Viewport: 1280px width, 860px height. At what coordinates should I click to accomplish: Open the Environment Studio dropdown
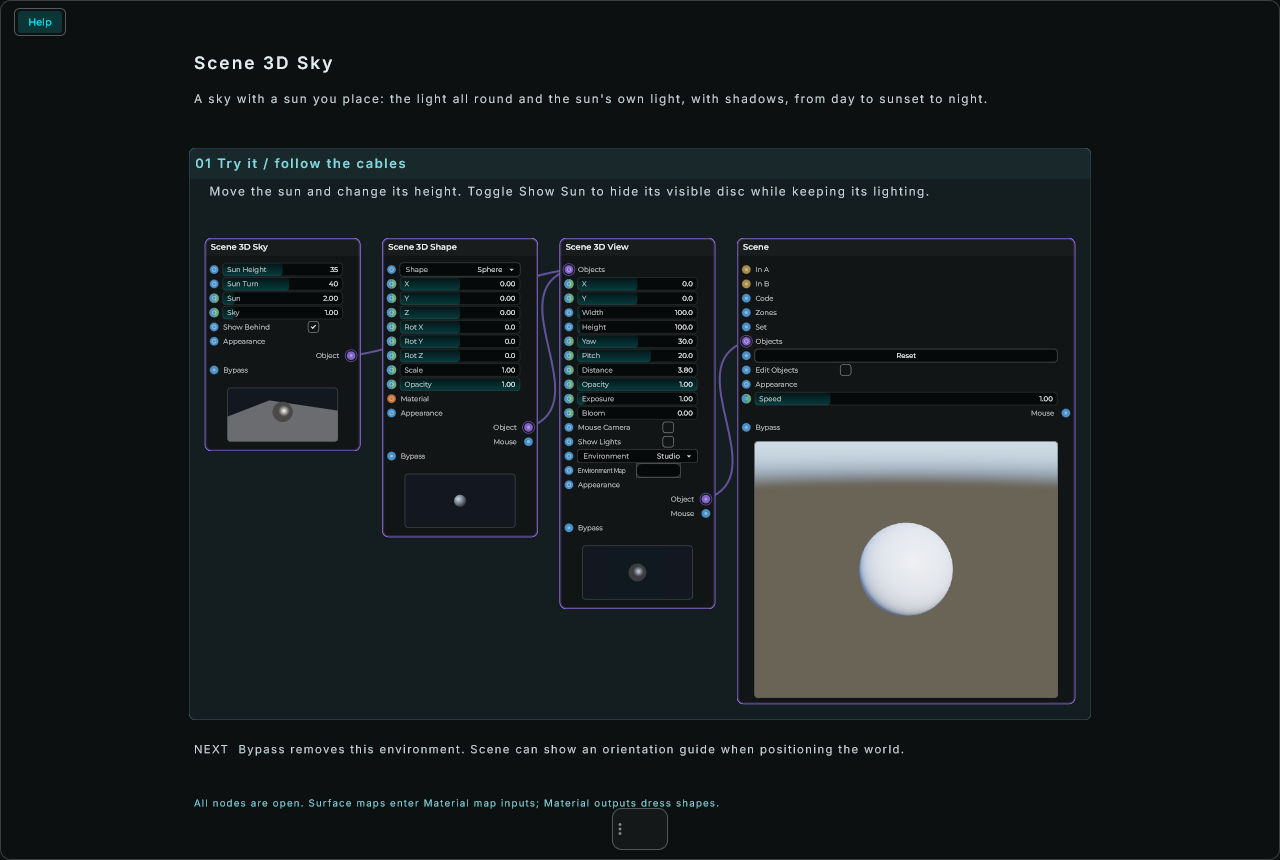click(x=637, y=456)
